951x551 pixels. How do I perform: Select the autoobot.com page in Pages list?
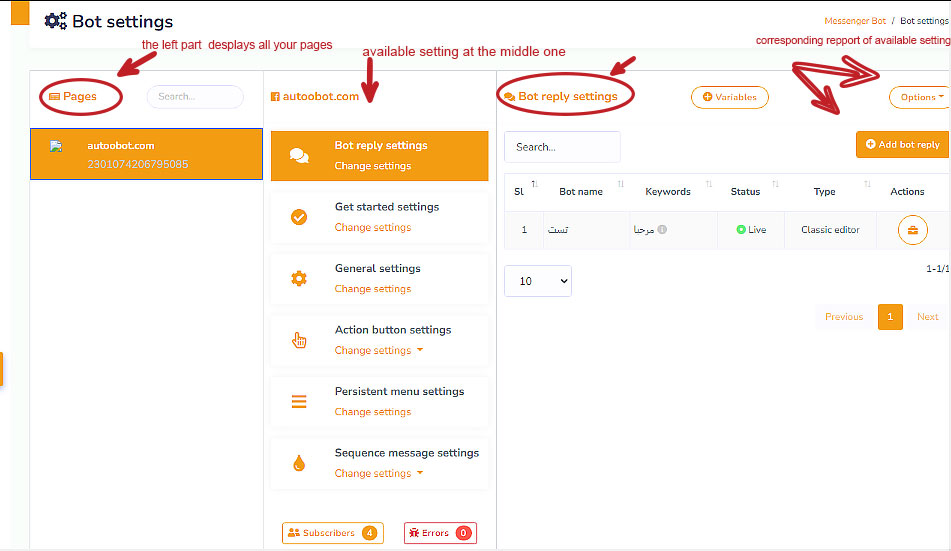[x=146, y=154]
